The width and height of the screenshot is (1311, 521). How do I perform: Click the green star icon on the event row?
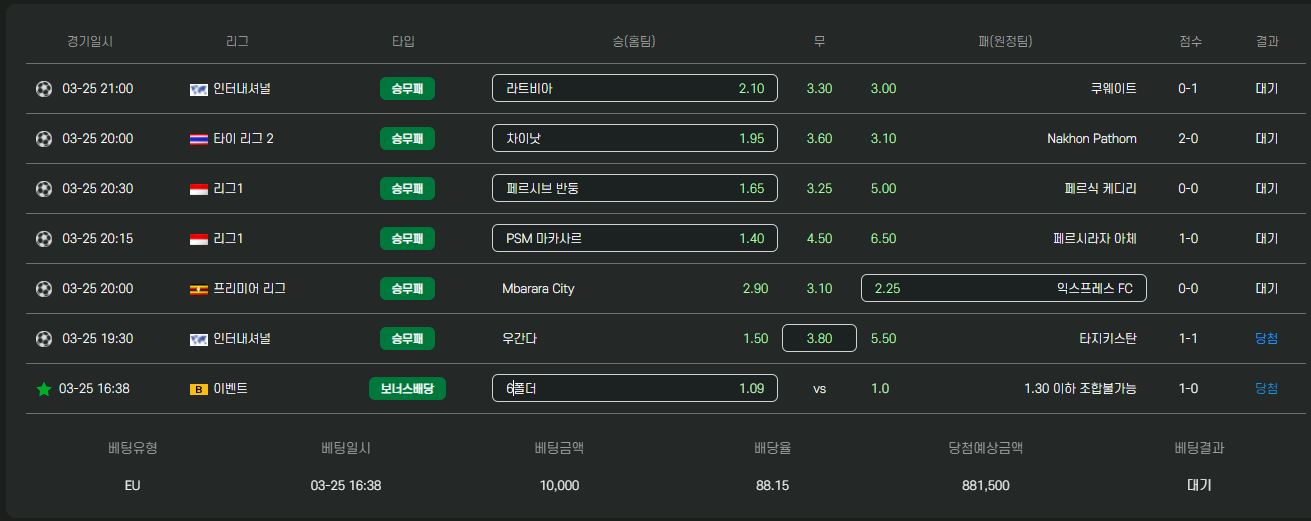click(x=43, y=388)
